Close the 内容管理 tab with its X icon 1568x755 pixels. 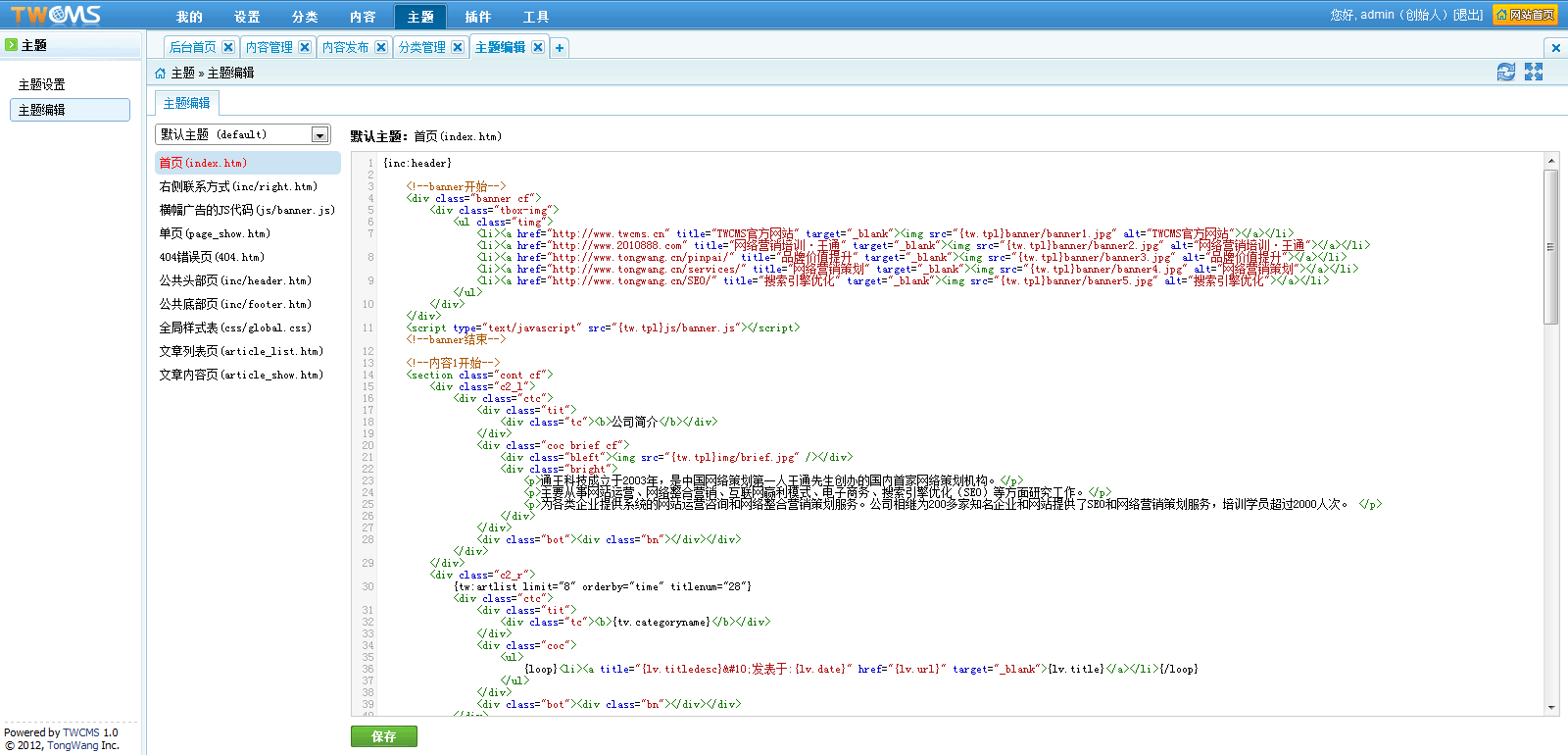[305, 47]
